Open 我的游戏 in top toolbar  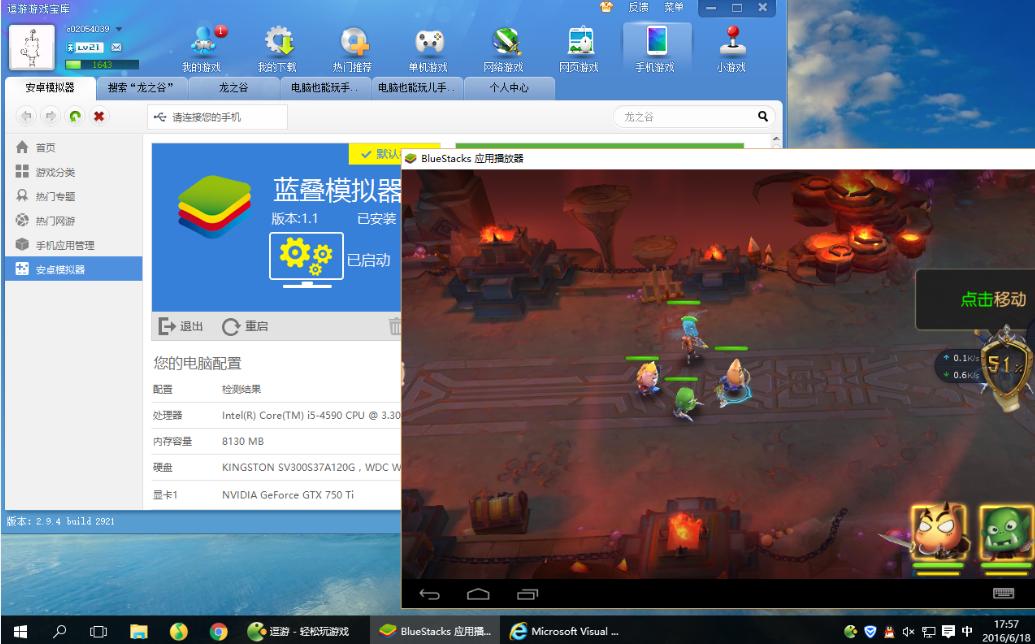[202, 49]
